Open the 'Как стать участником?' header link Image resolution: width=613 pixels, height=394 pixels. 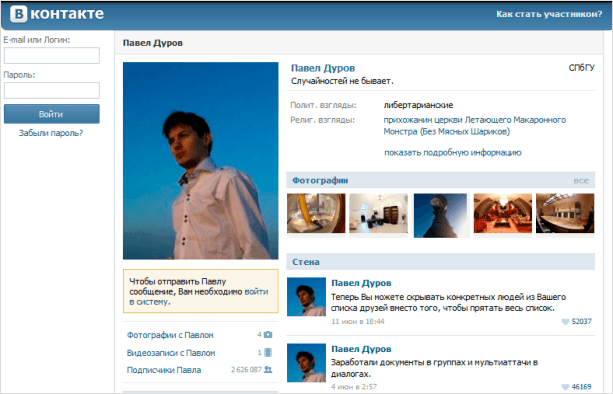pos(549,14)
